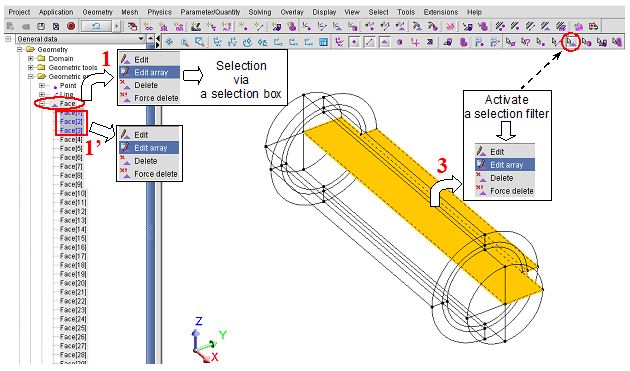Click the data tree vertical scrollbar
The height and width of the screenshot is (371, 630).
[150, 201]
